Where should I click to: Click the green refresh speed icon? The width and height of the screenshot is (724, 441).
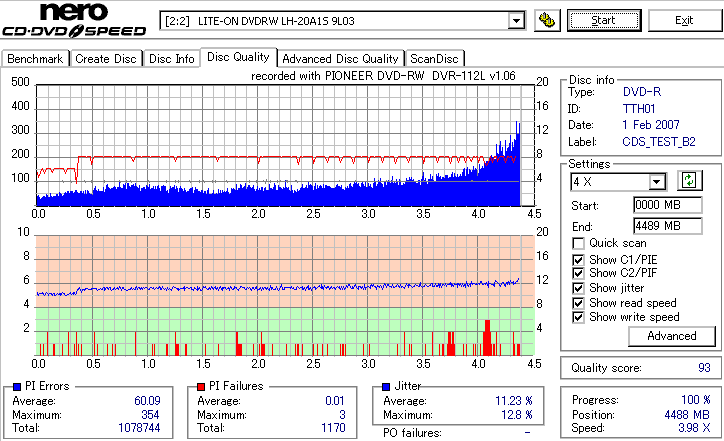pos(689,181)
